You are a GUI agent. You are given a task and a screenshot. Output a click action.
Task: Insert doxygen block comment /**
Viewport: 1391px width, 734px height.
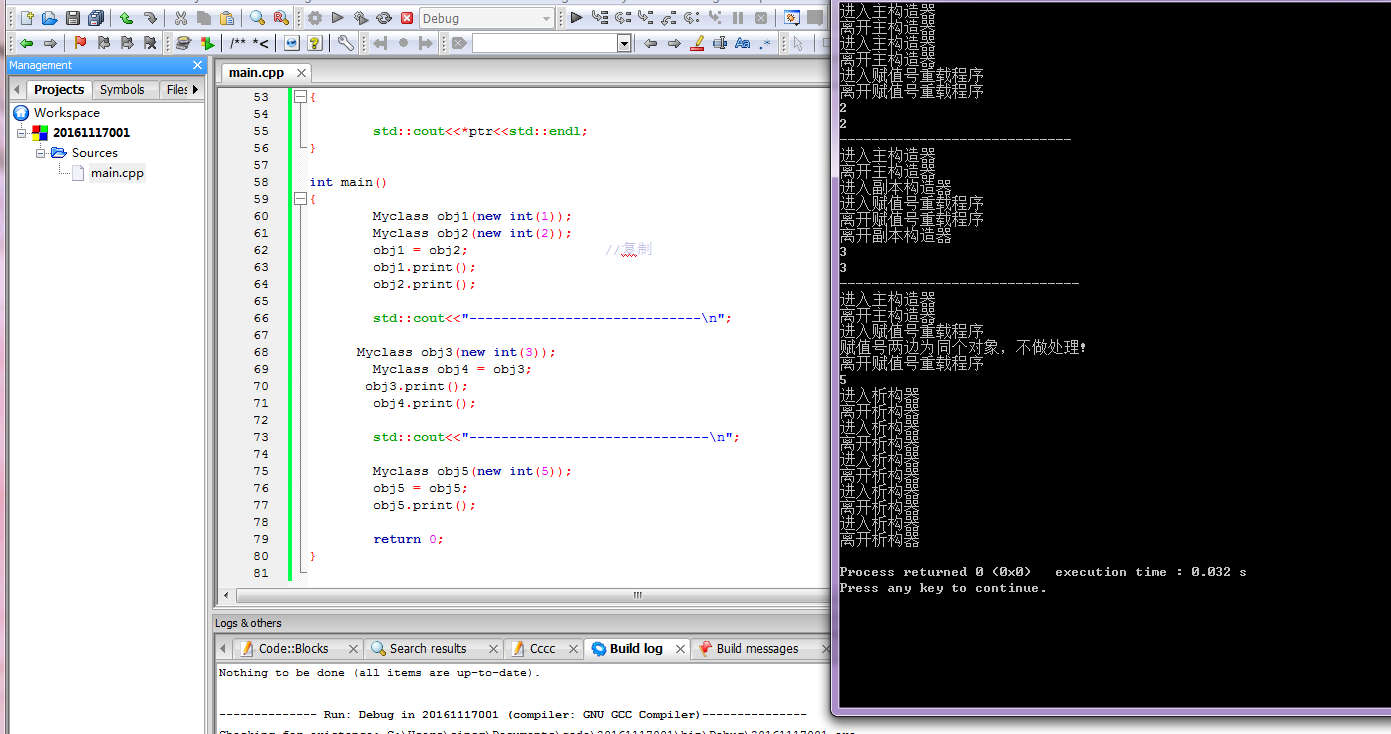[238, 43]
